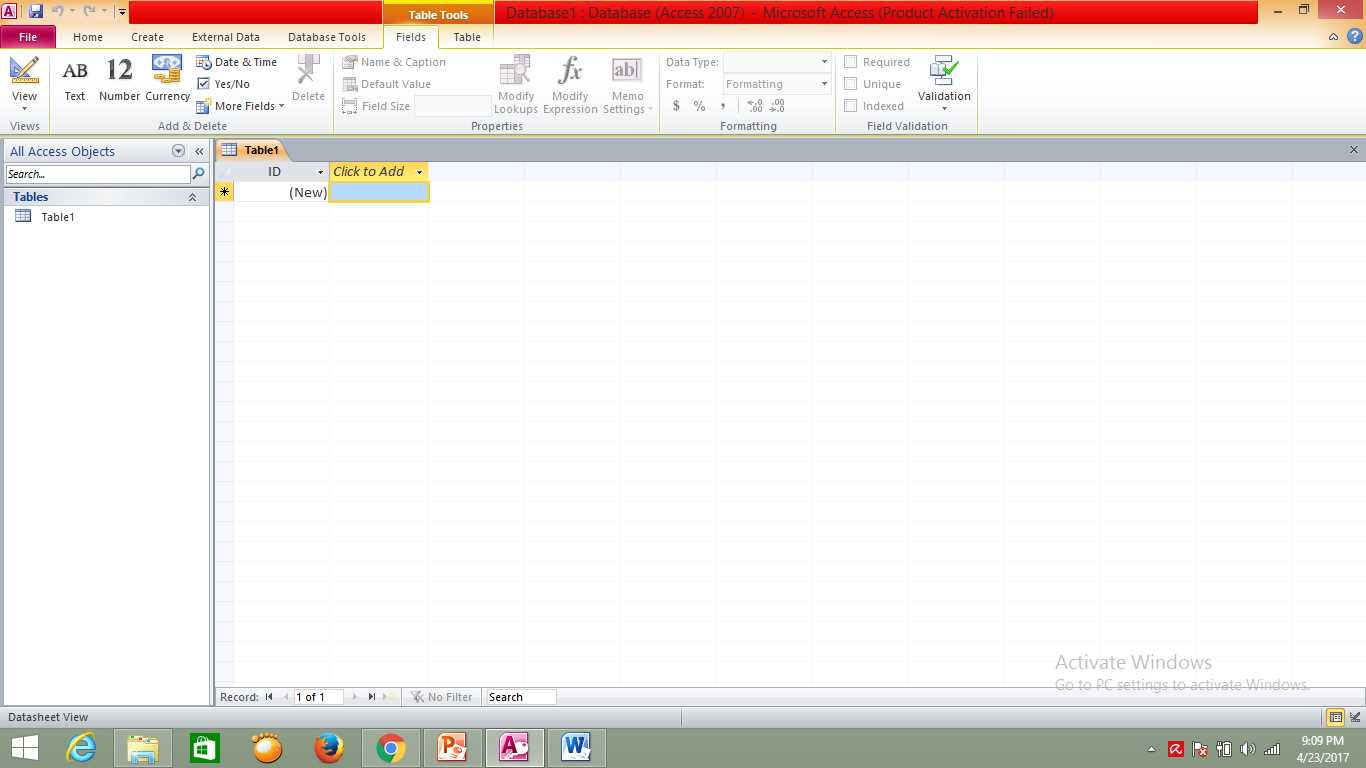1366x768 pixels.
Task: Apply currency formatting with dollar sign
Action: pyautogui.click(x=676, y=105)
